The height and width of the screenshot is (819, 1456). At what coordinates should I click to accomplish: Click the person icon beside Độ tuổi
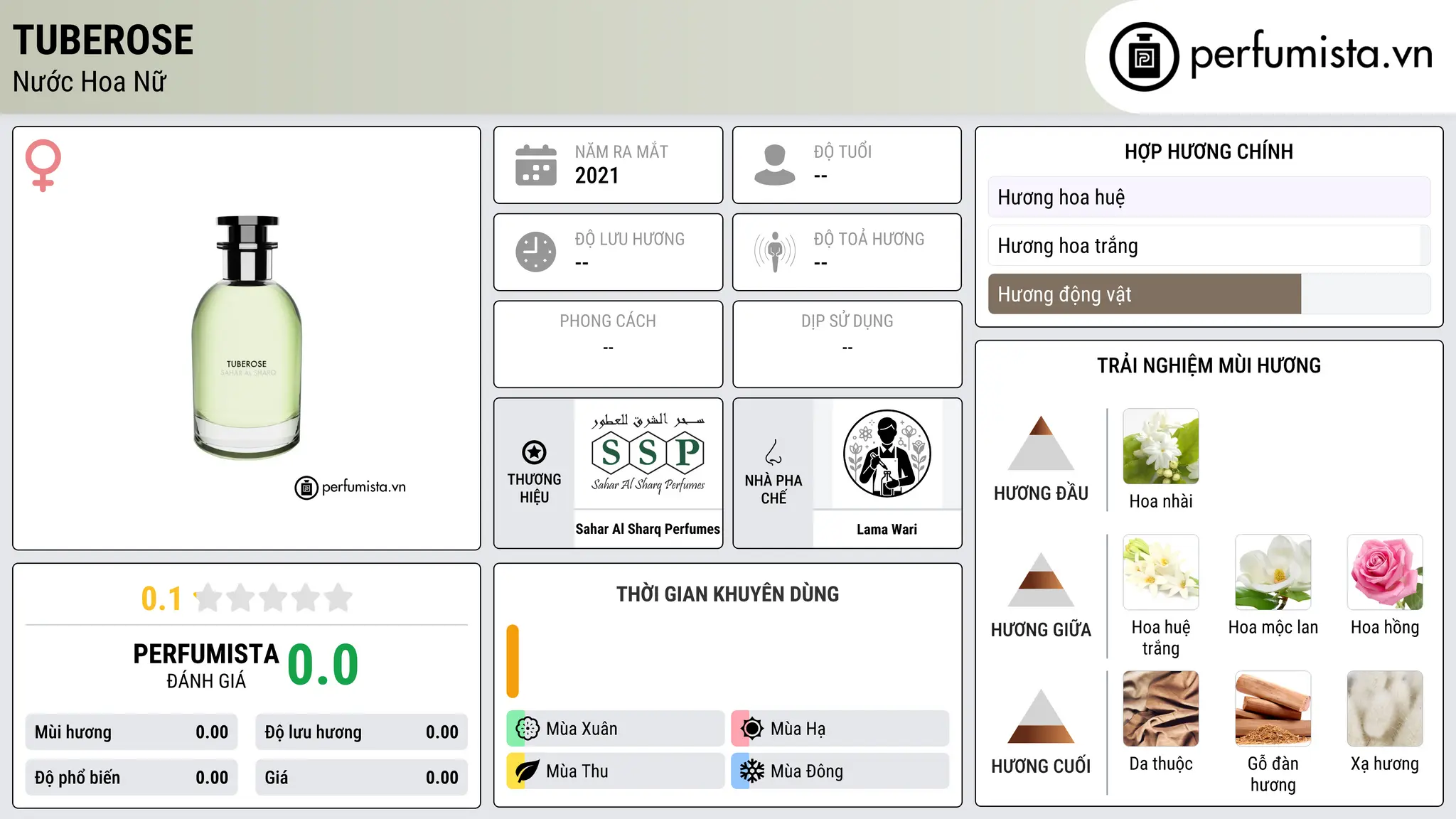coord(774,165)
